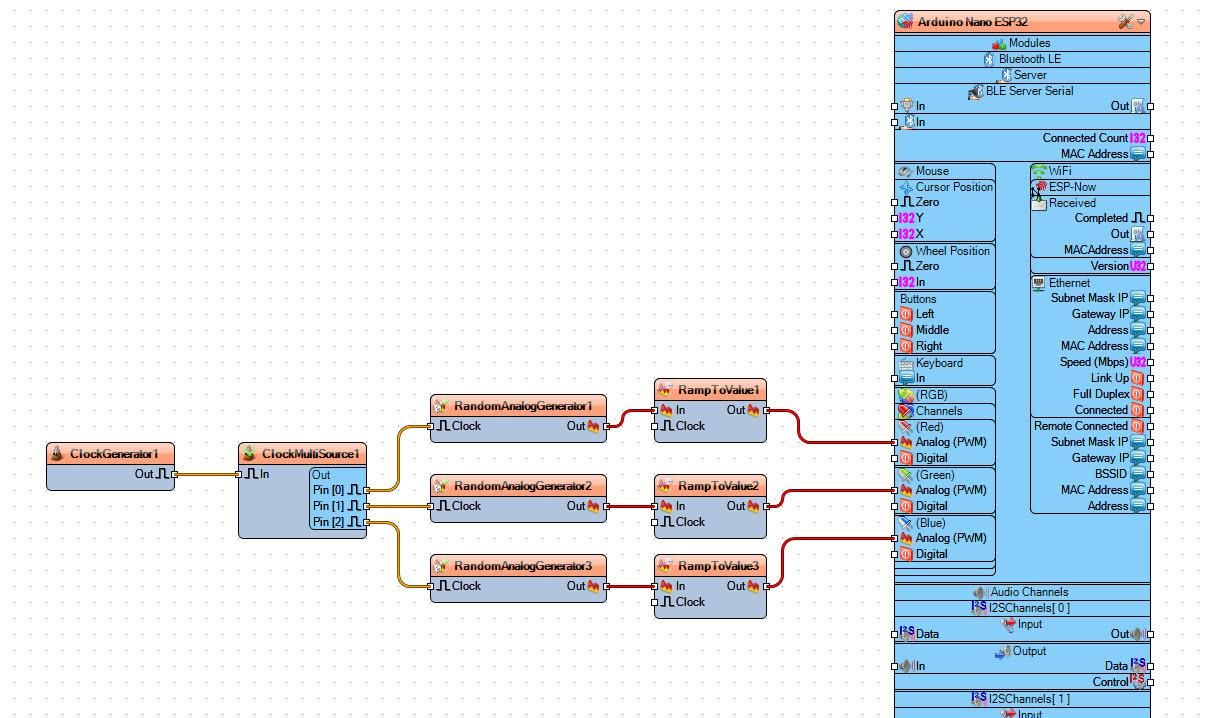Click the (Red) channel icon
This screenshot has height=718, width=1206.
[906, 427]
